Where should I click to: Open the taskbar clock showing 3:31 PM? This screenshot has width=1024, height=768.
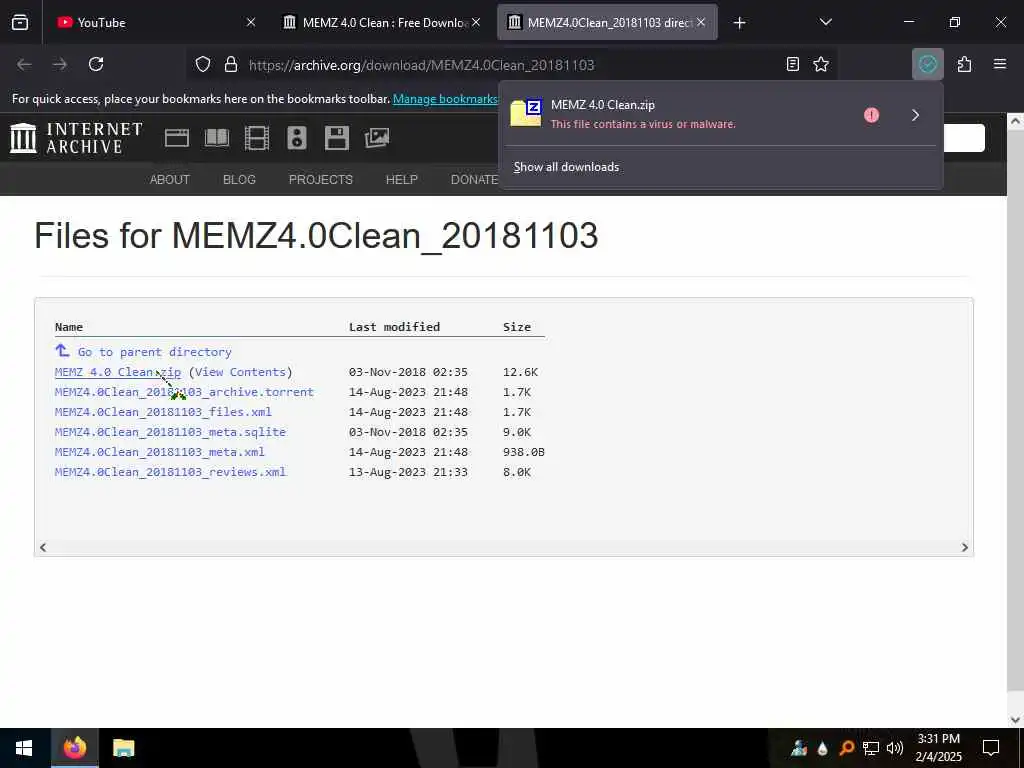tap(938, 748)
